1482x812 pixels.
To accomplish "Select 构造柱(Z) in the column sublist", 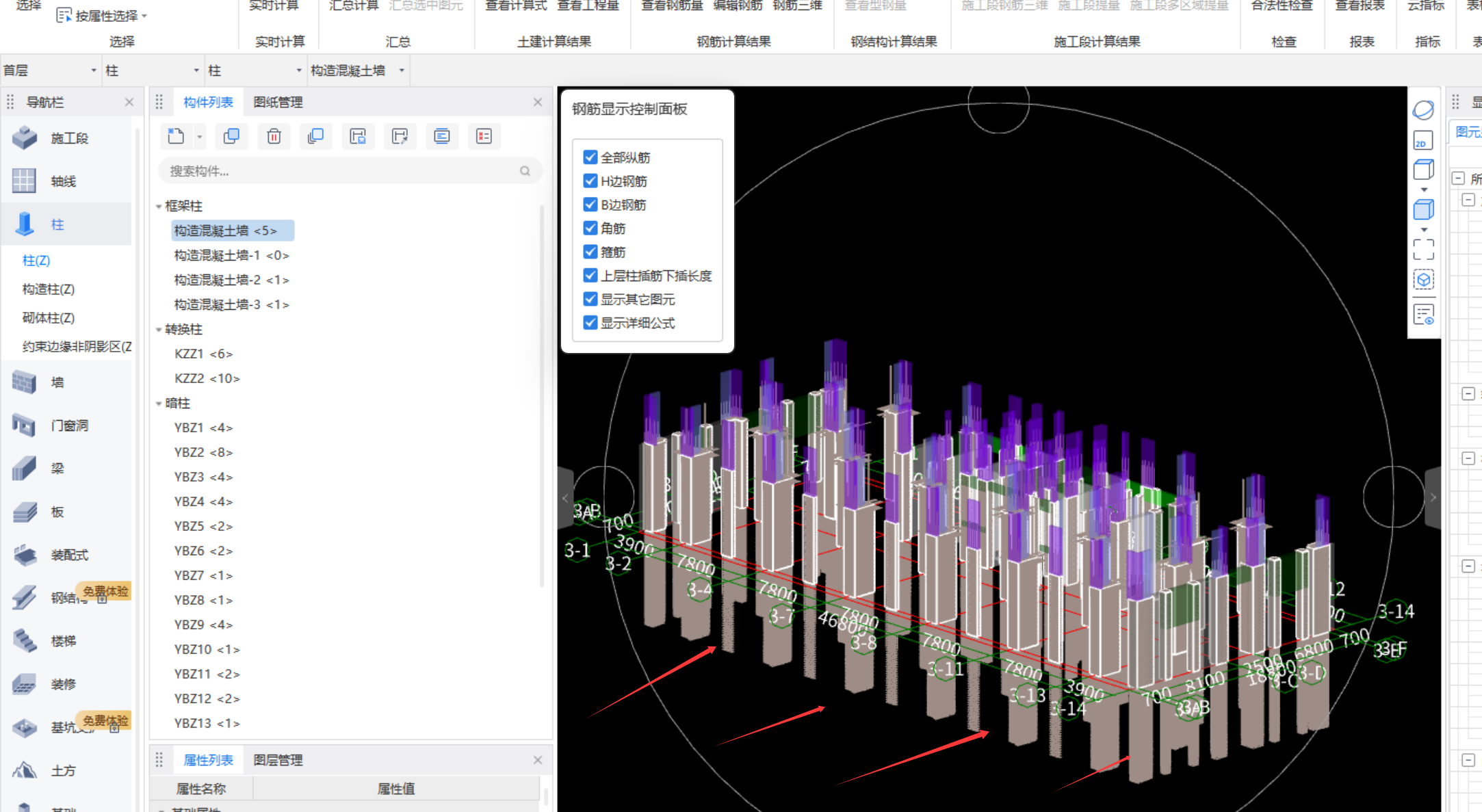I will coord(48,289).
